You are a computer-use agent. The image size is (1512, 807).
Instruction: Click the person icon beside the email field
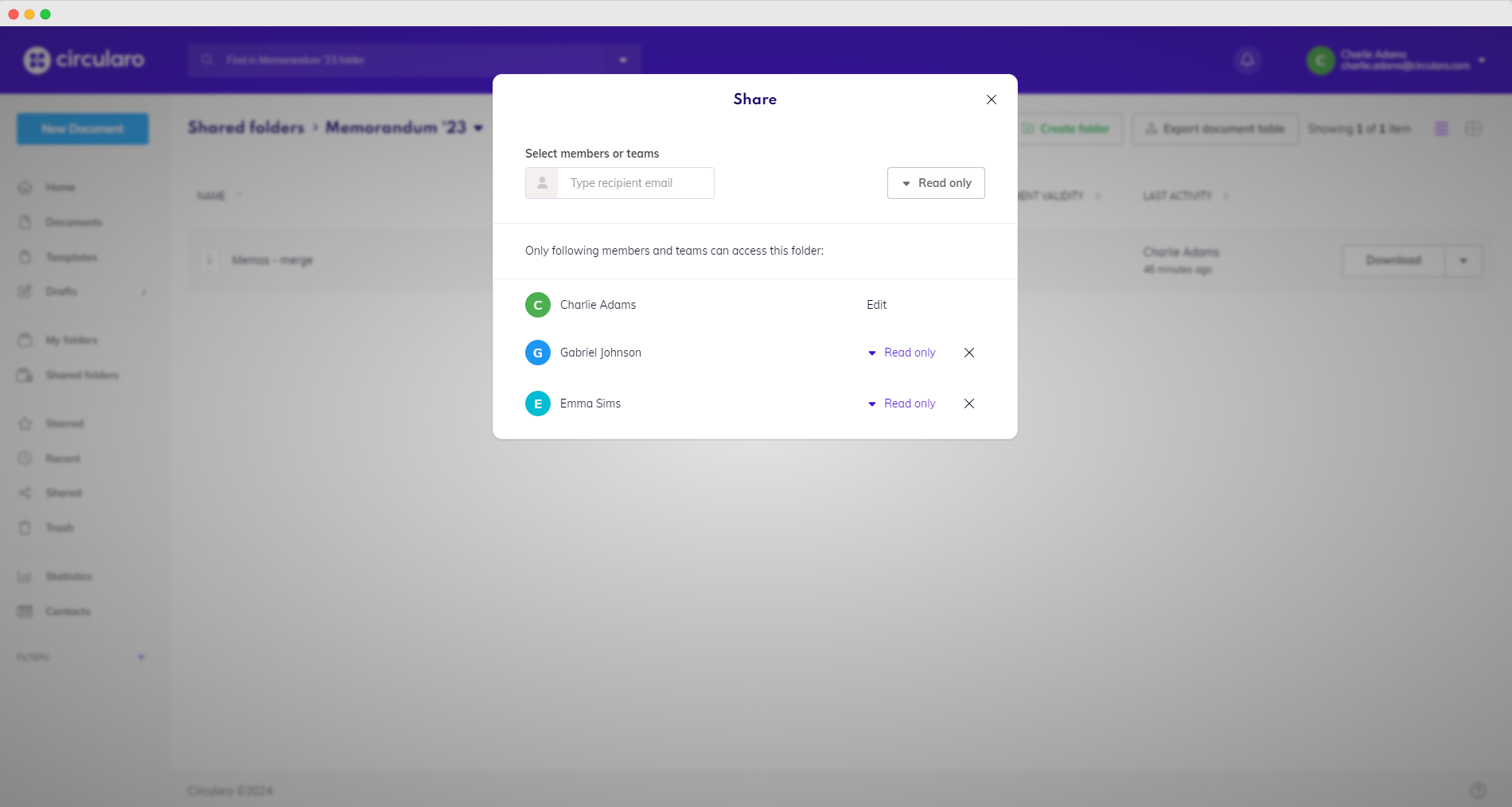[x=542, y=183]
